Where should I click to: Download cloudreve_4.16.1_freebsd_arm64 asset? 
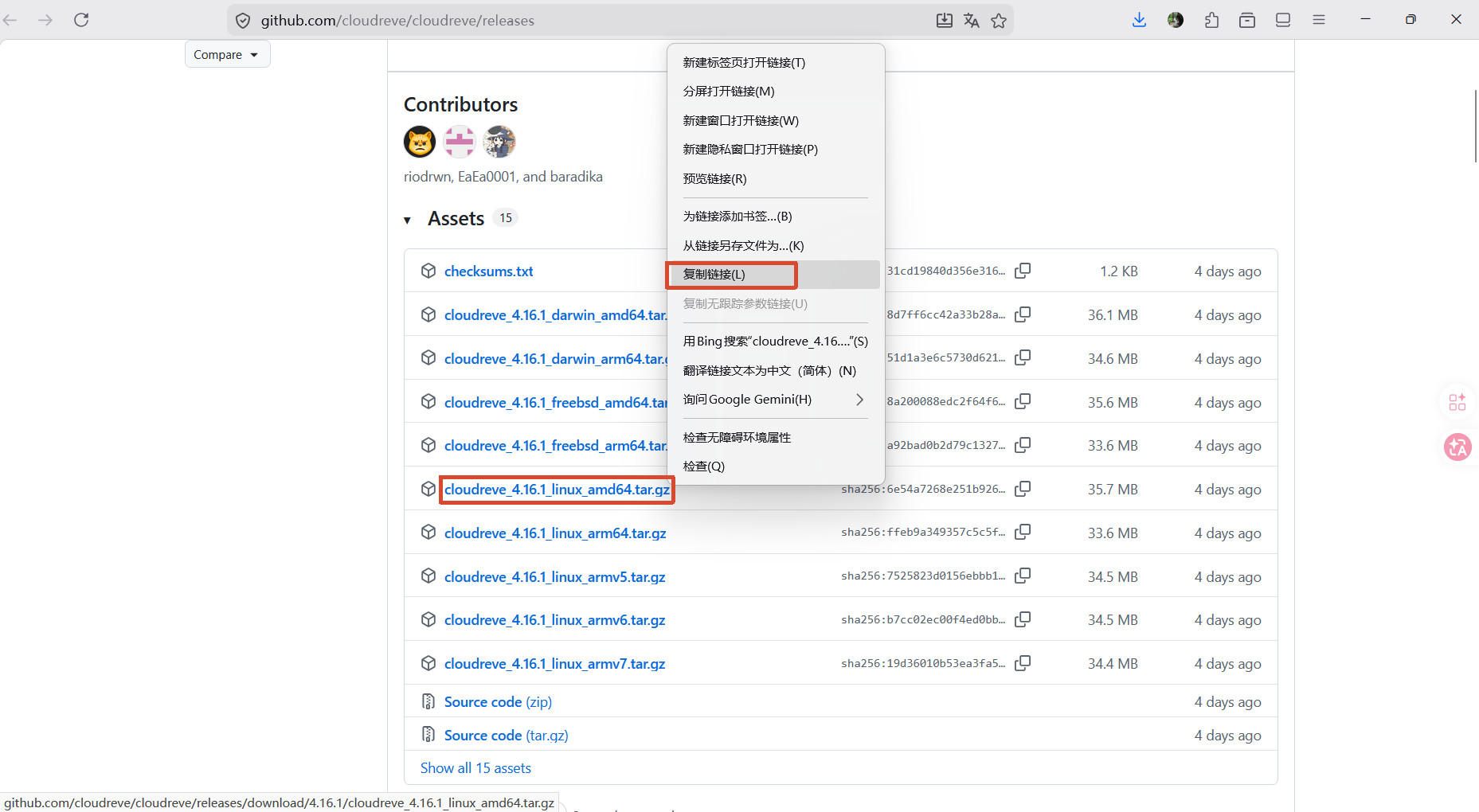pos(555,446)
